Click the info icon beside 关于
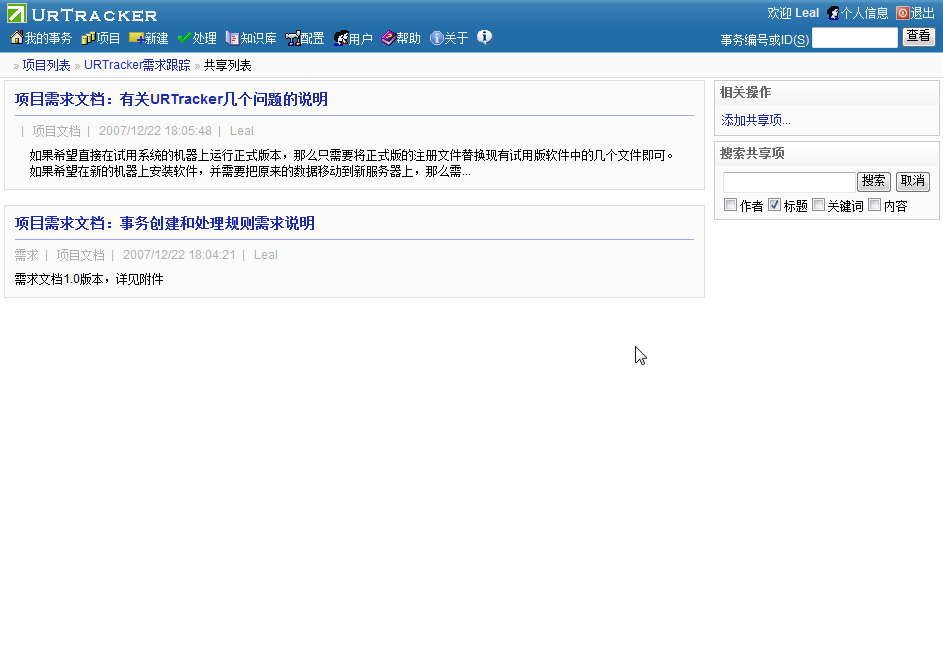This screenshot has width=943, height=645. (437, 39)
